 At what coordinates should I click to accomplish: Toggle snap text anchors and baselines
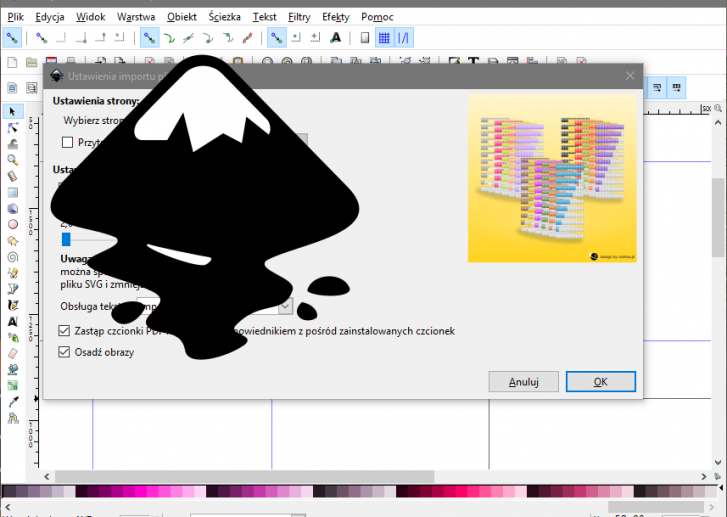335,38
